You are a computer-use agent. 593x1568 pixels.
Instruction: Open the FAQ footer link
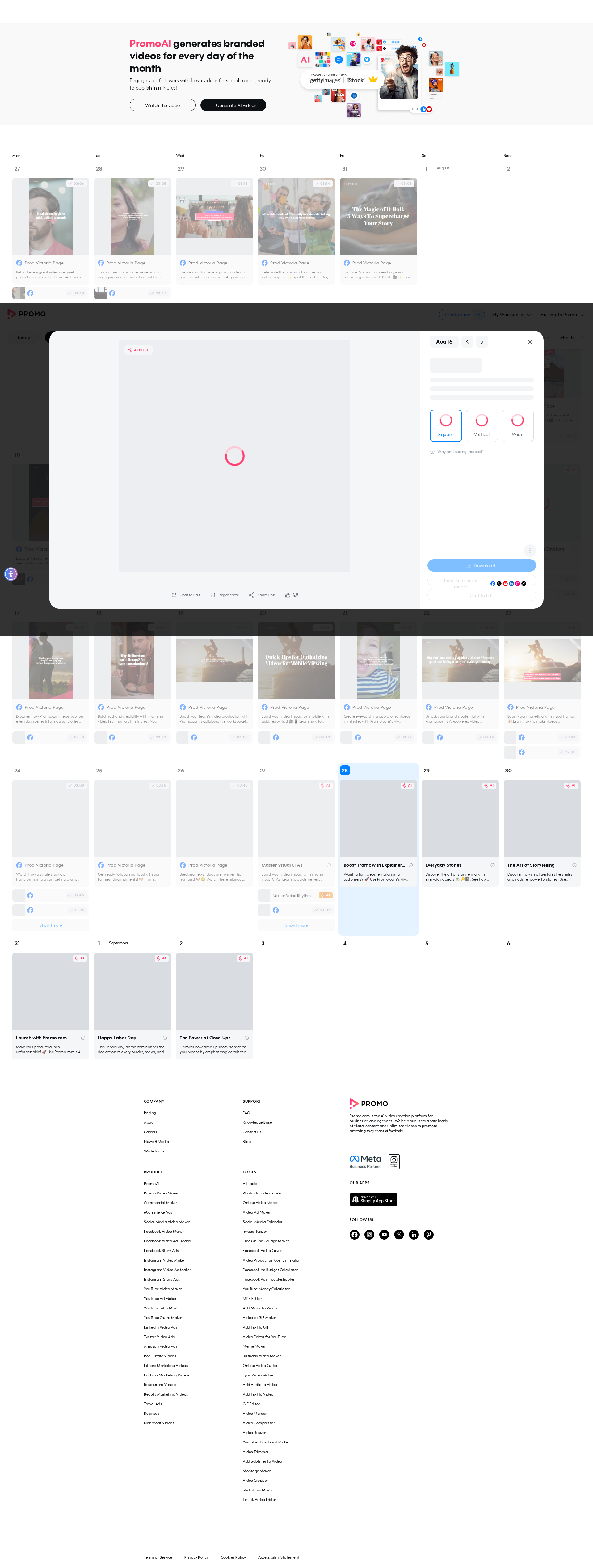coord(246,1113)
